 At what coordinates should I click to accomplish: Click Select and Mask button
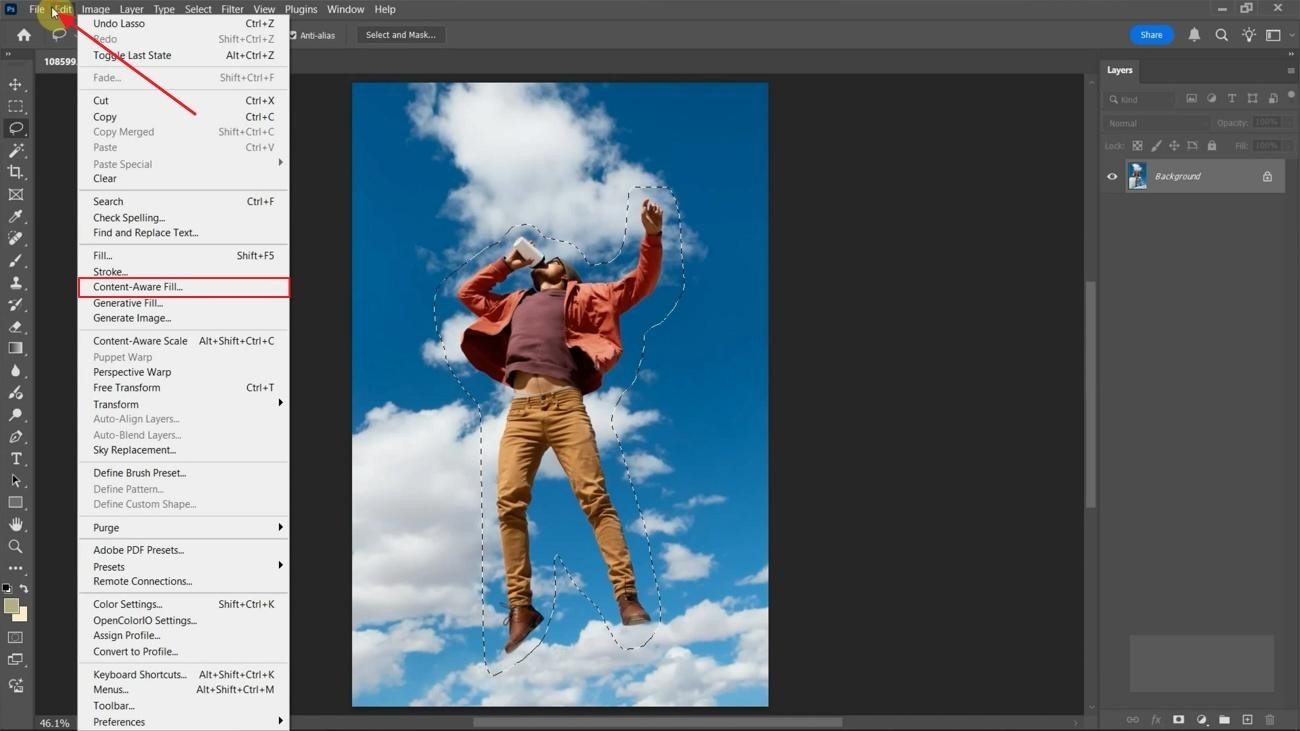[400, 35]
